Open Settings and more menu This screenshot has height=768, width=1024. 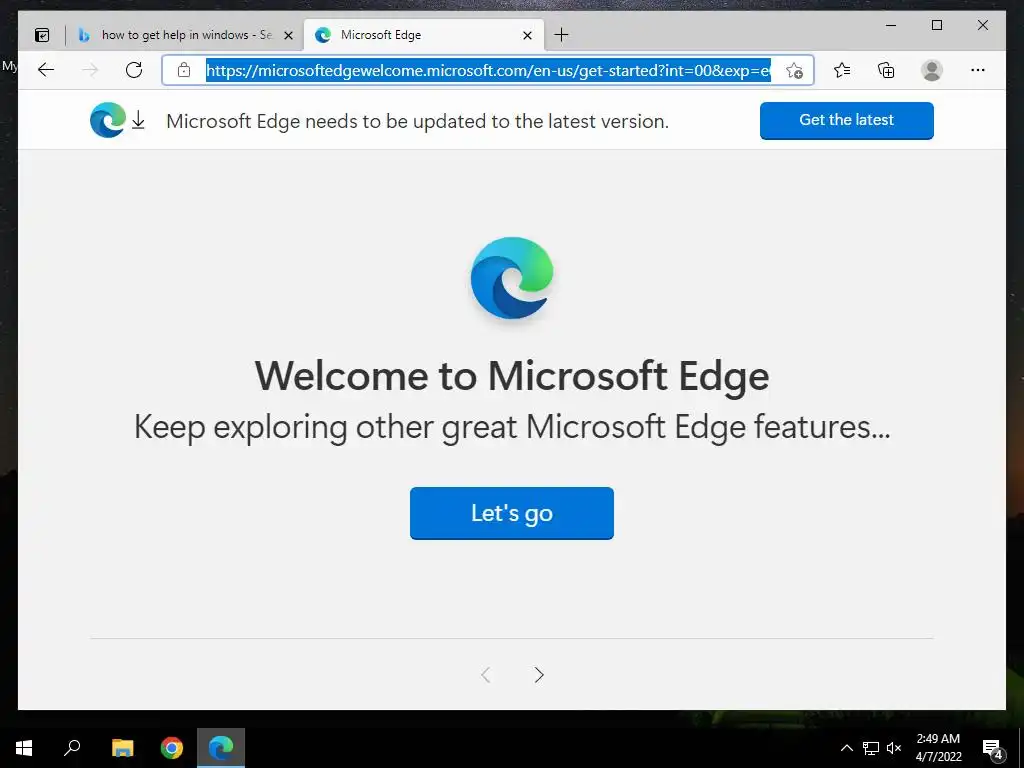click(x=978, y=70)
